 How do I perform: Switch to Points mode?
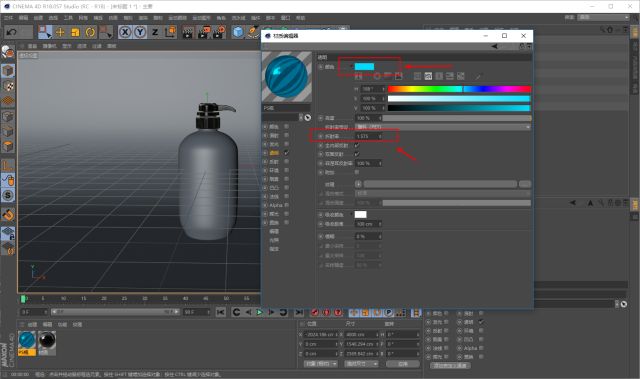(8, 117)
